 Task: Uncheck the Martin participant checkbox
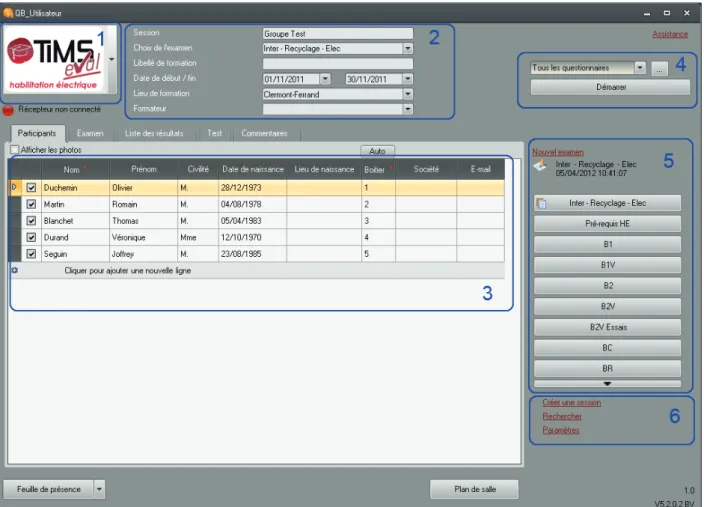click(x=31, y=204)
